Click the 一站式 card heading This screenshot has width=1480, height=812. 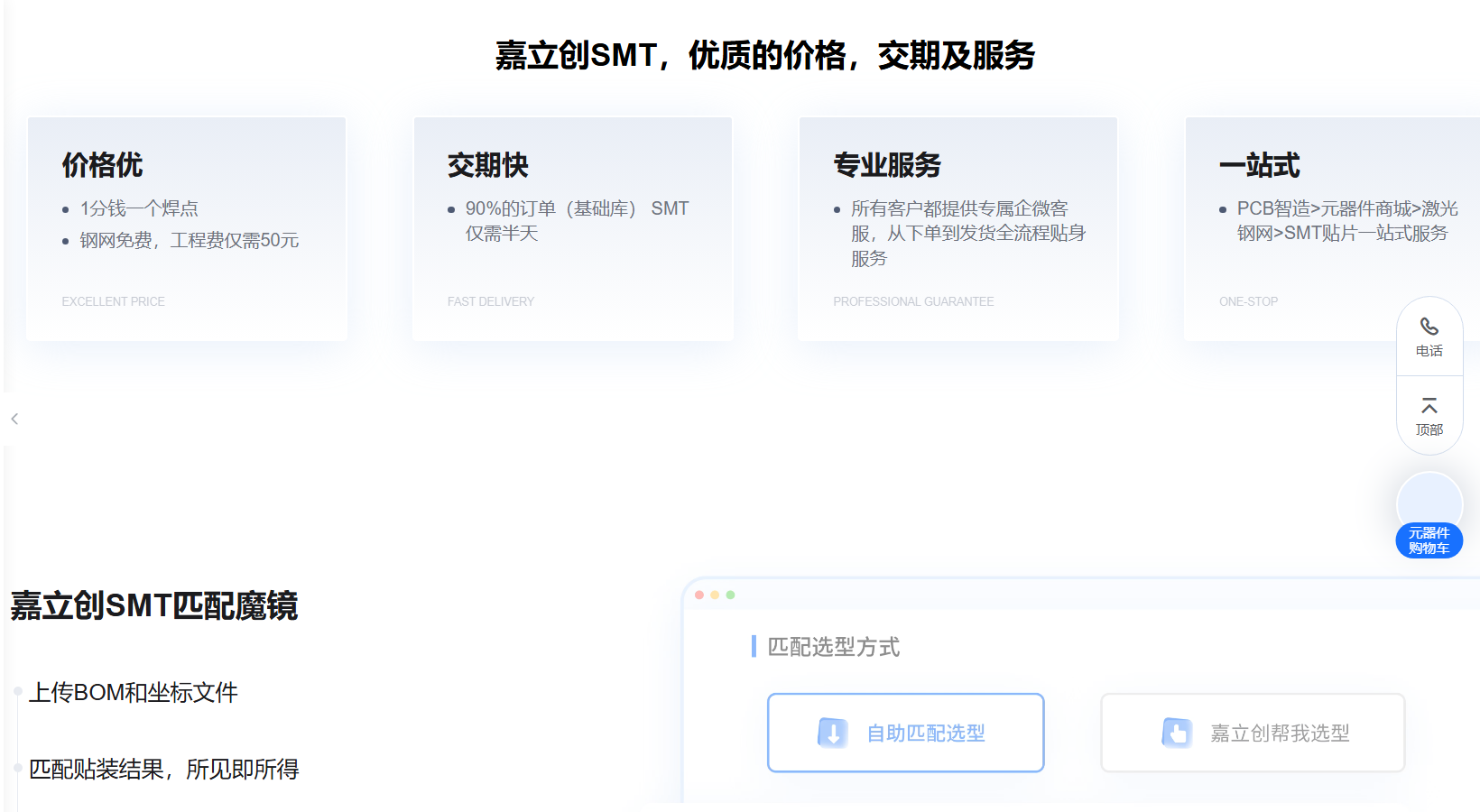(1260, 165)
